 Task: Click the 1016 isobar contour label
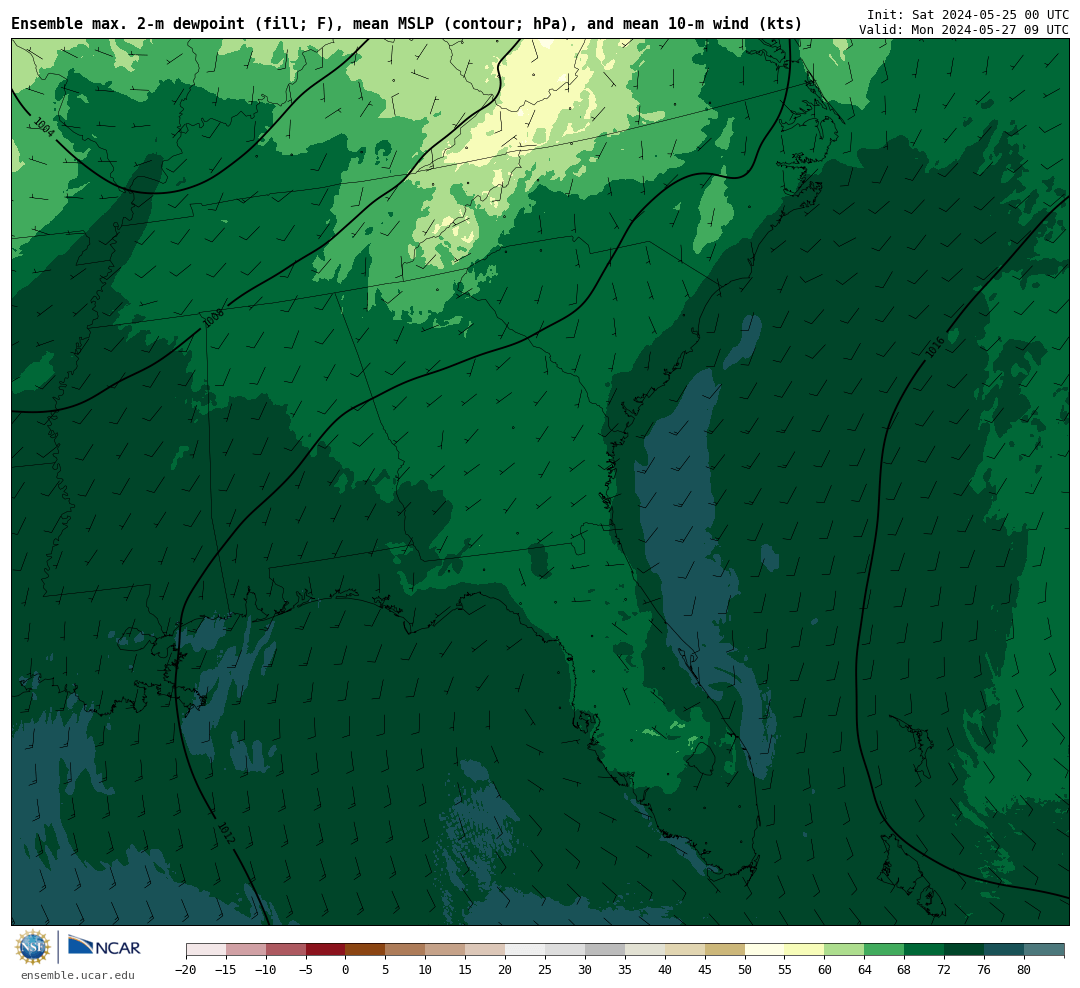pyautogui.click(x=935, y=347)
